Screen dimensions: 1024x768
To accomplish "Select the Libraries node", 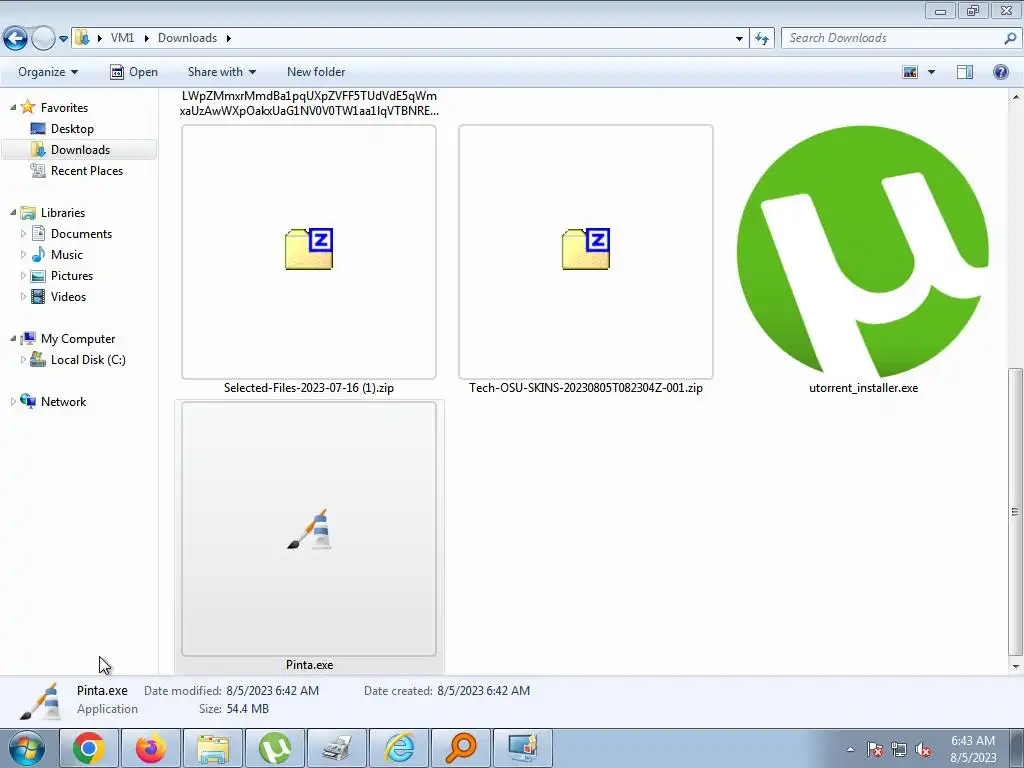I will [x=63, y=213].
